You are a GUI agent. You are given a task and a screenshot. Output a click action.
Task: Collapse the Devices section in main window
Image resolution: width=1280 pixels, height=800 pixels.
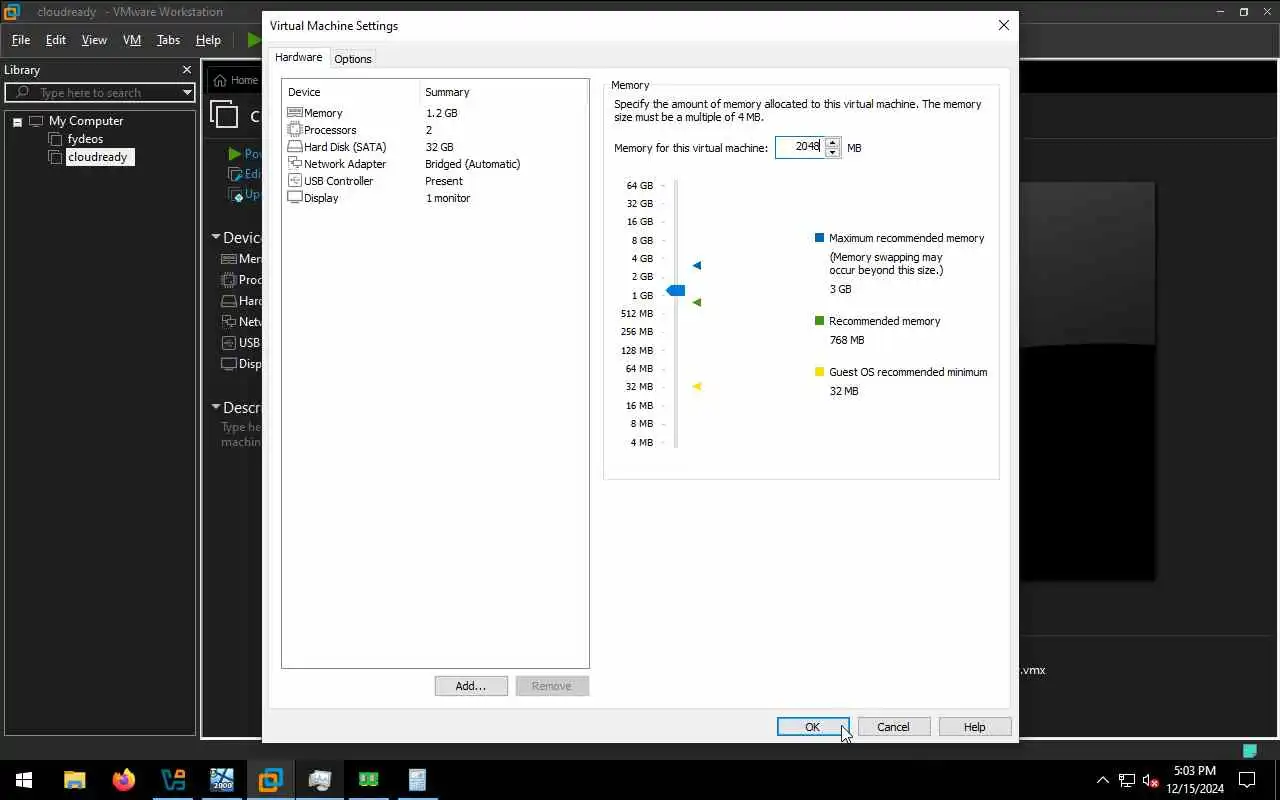click(x=216, y=237)
